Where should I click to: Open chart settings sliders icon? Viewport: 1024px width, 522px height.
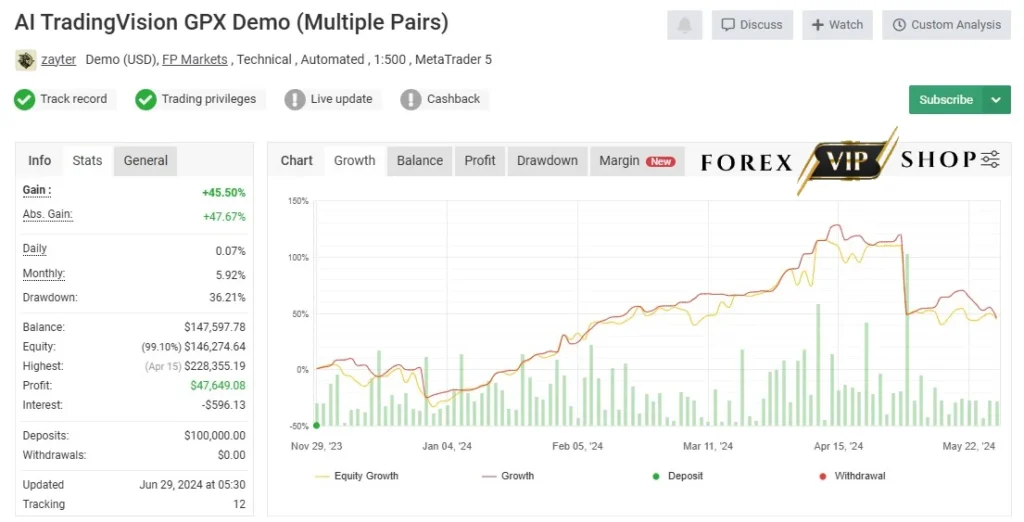click(990, 159)
